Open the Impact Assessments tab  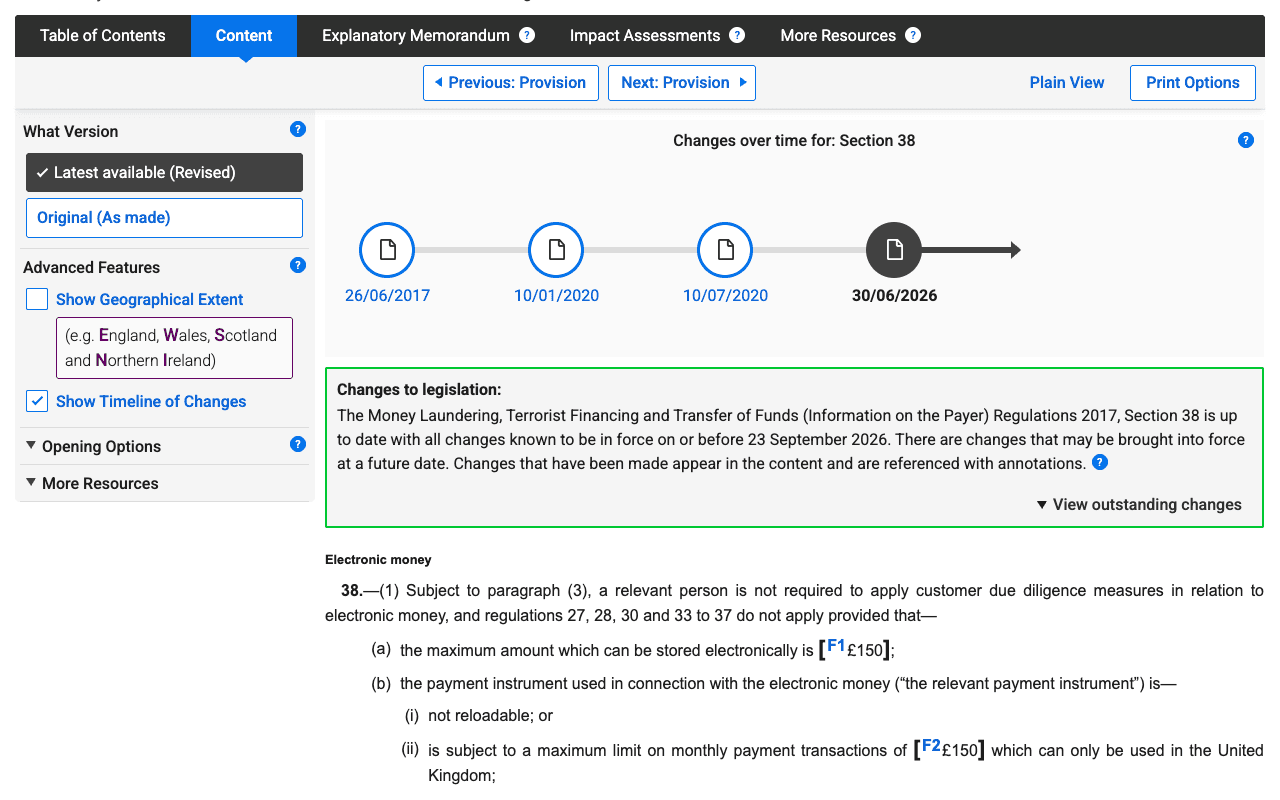coord(645,35)
